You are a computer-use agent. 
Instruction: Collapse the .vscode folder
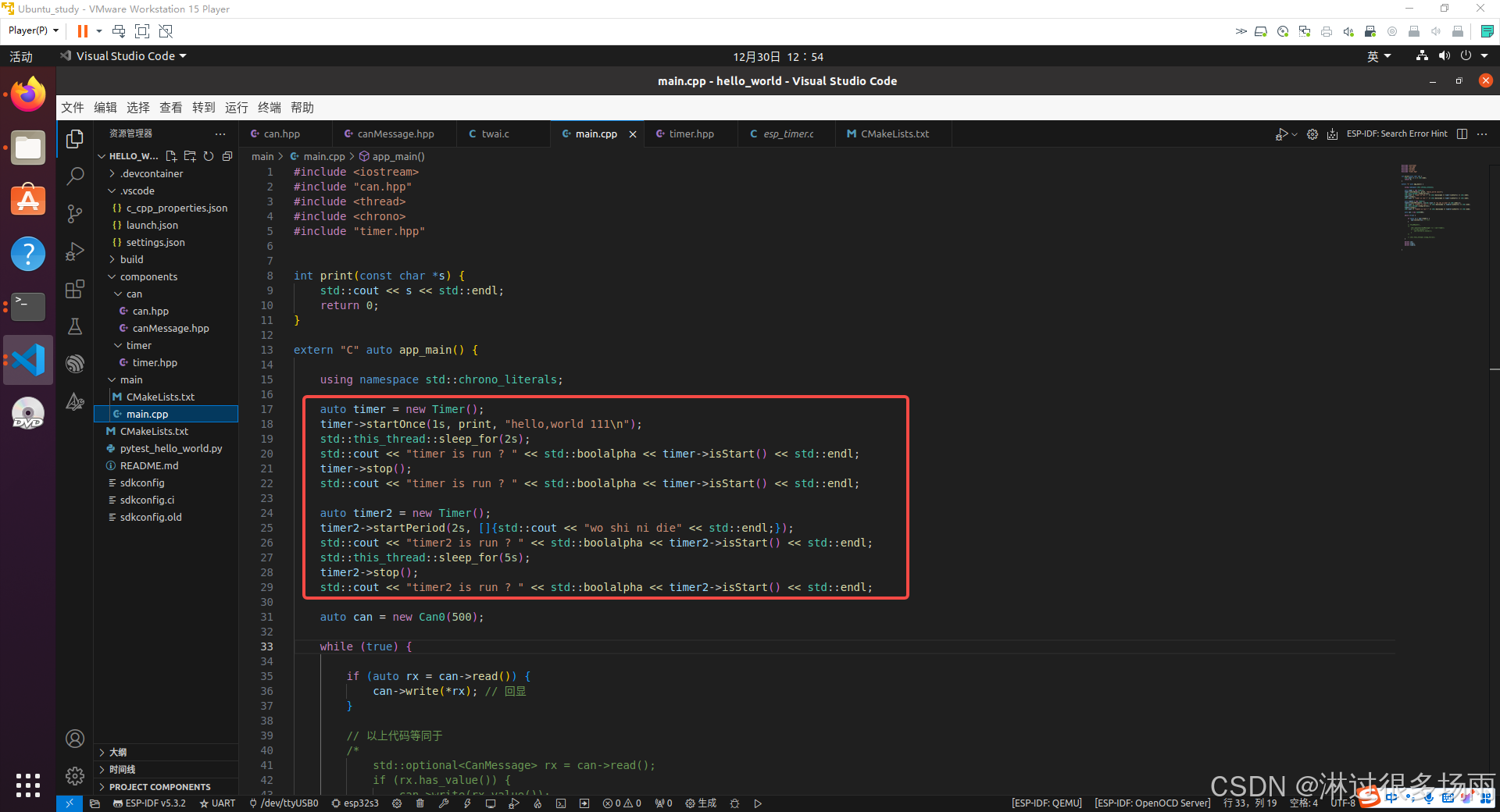point(166,191)
